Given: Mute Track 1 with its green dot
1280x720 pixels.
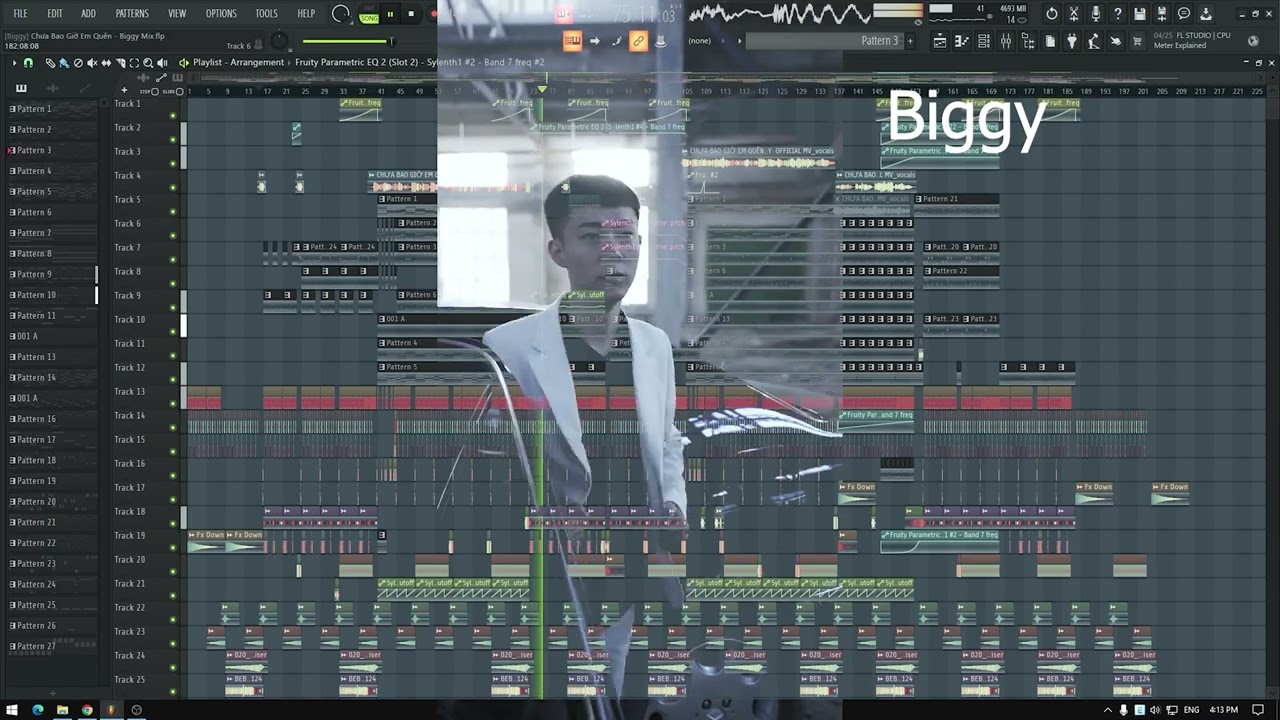Looking at the screenshot, I should [x=173, y=115].
